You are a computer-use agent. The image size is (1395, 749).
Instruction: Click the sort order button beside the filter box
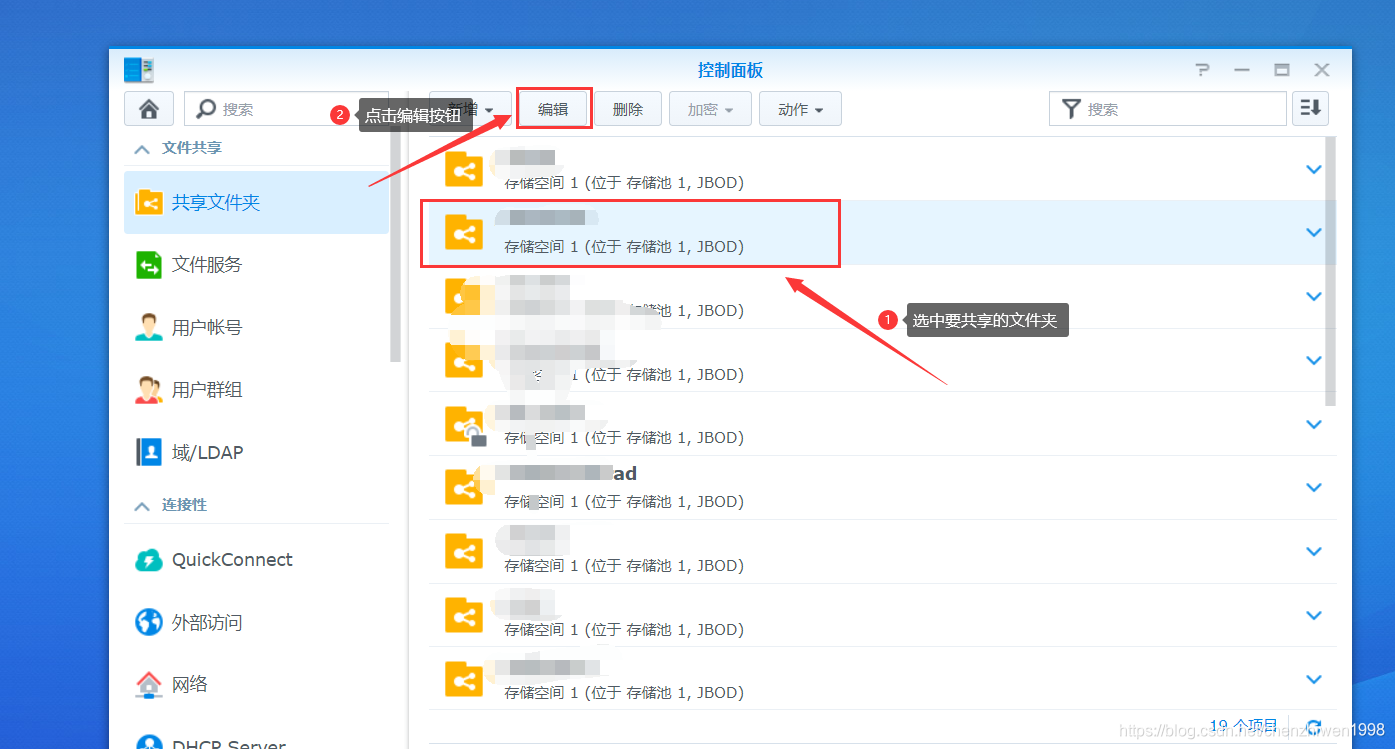pos(1310,109)
